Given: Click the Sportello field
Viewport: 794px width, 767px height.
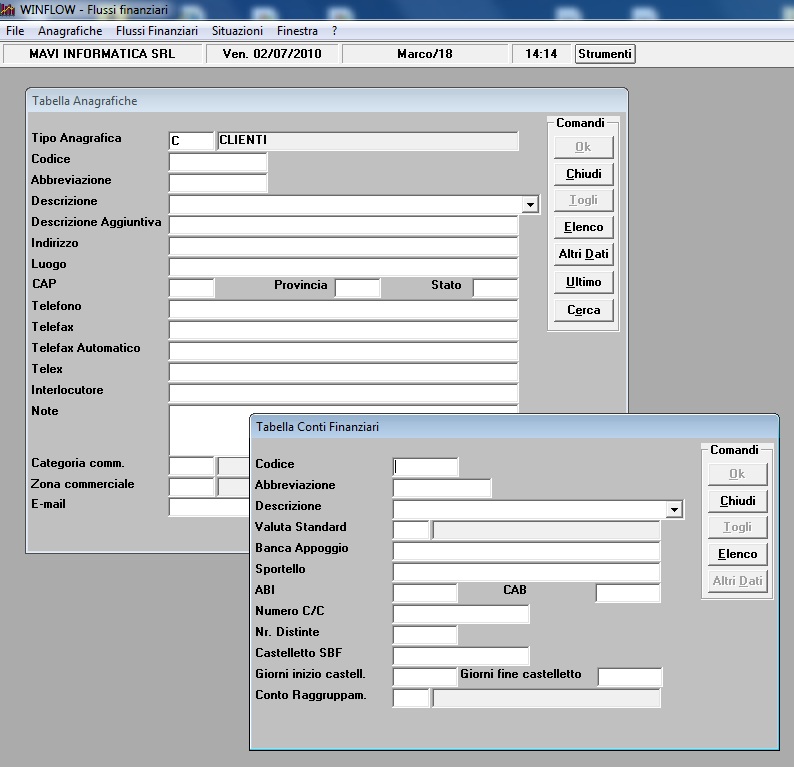Looking at the screenshot, I should point(527,572).
